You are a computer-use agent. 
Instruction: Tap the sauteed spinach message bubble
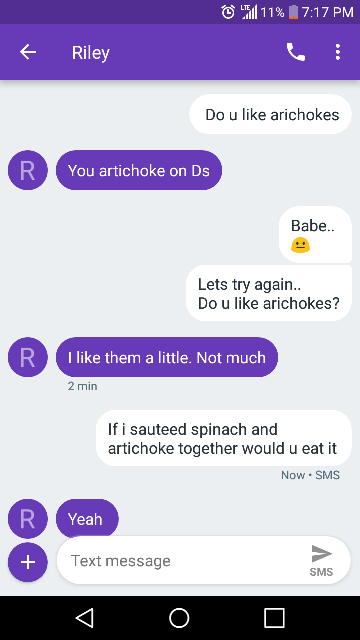[224, 438]
